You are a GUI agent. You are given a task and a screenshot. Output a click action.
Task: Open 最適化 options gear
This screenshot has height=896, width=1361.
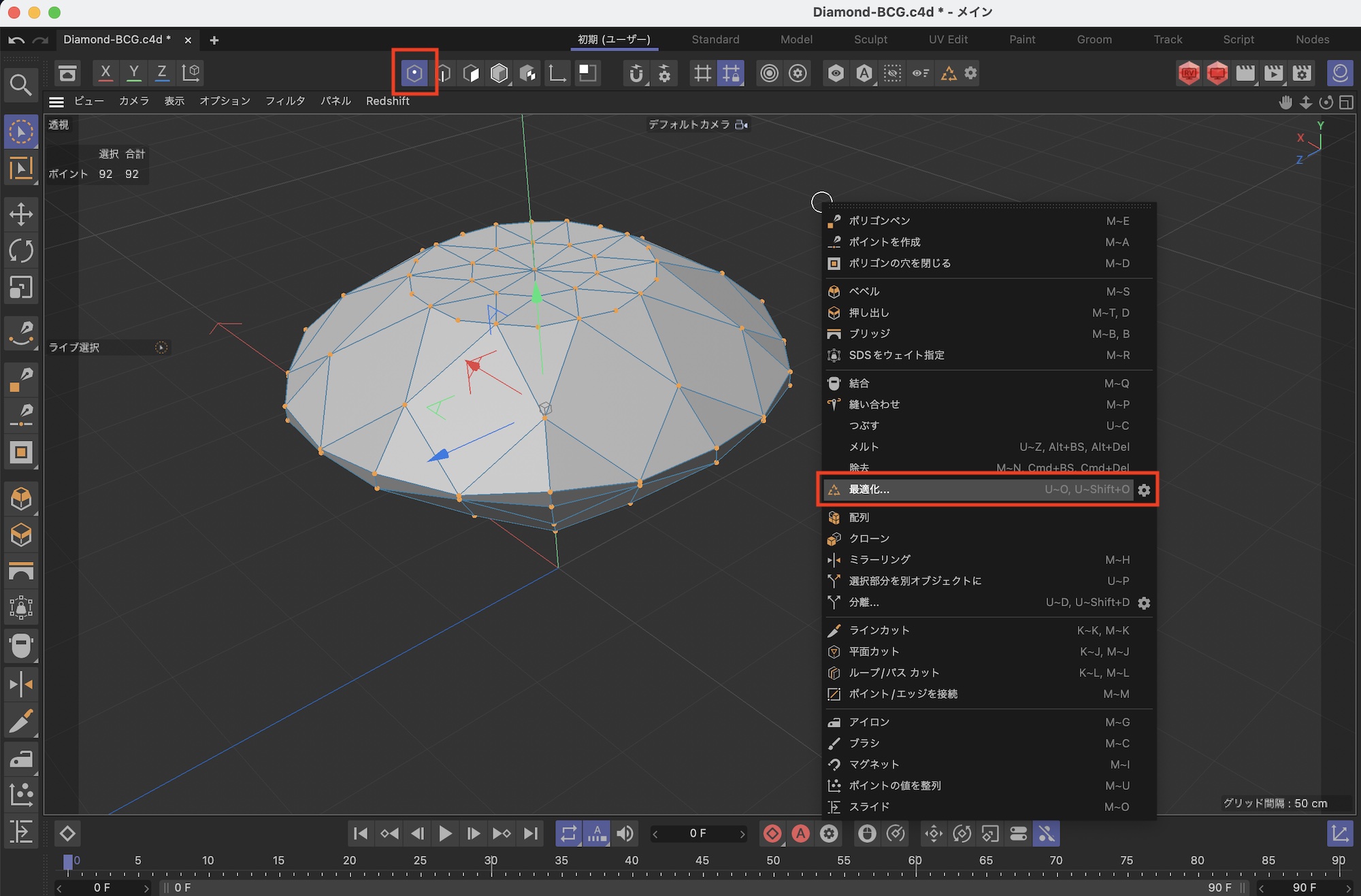coord(1145,490)
